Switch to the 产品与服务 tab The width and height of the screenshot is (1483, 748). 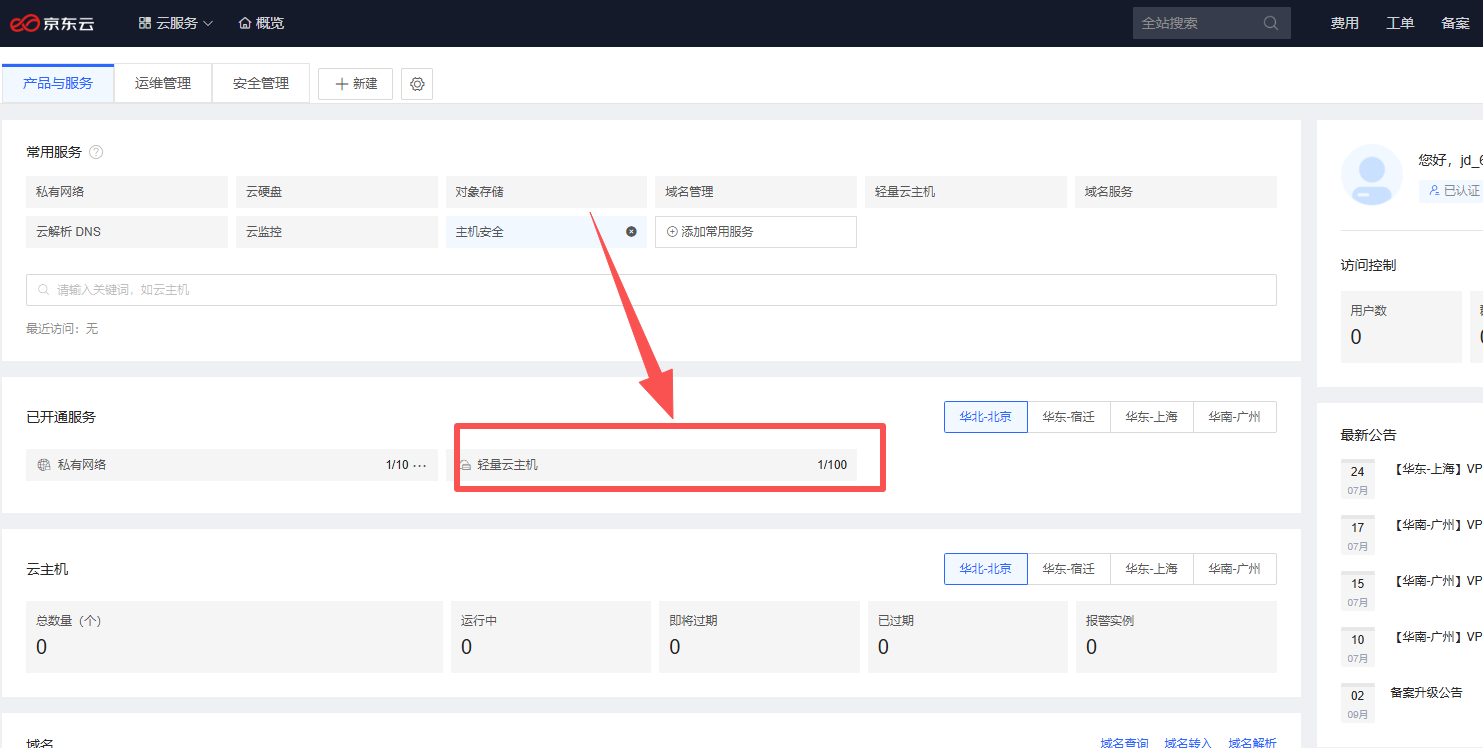tap(58, 83)
